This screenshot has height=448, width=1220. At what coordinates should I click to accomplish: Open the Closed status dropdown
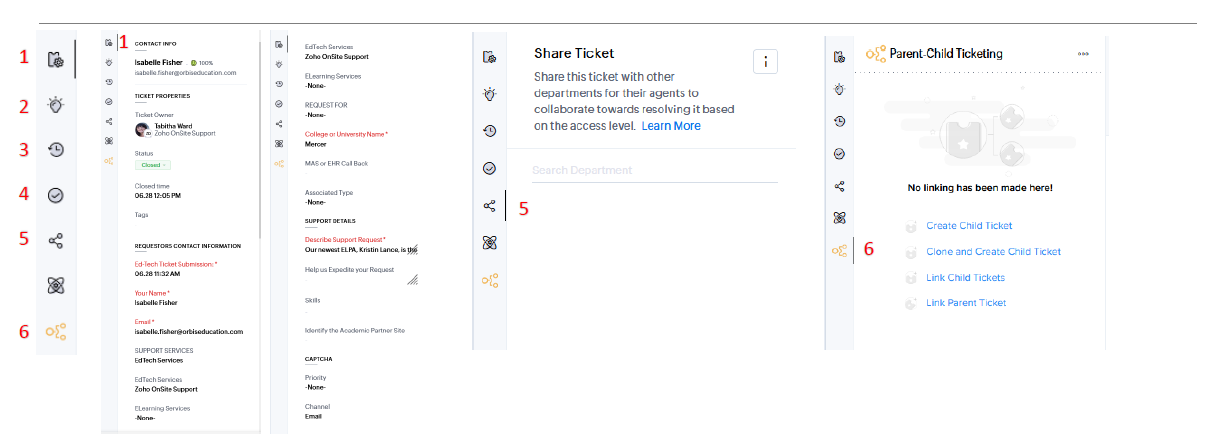pos(154,164)
